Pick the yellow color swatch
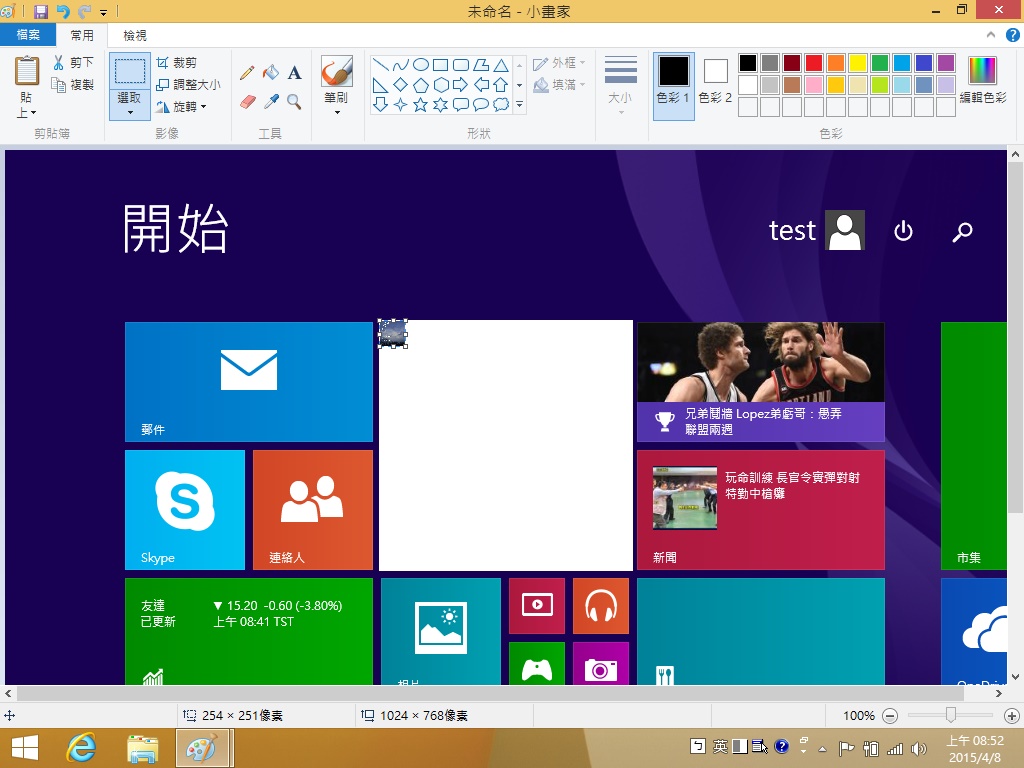 857,63
